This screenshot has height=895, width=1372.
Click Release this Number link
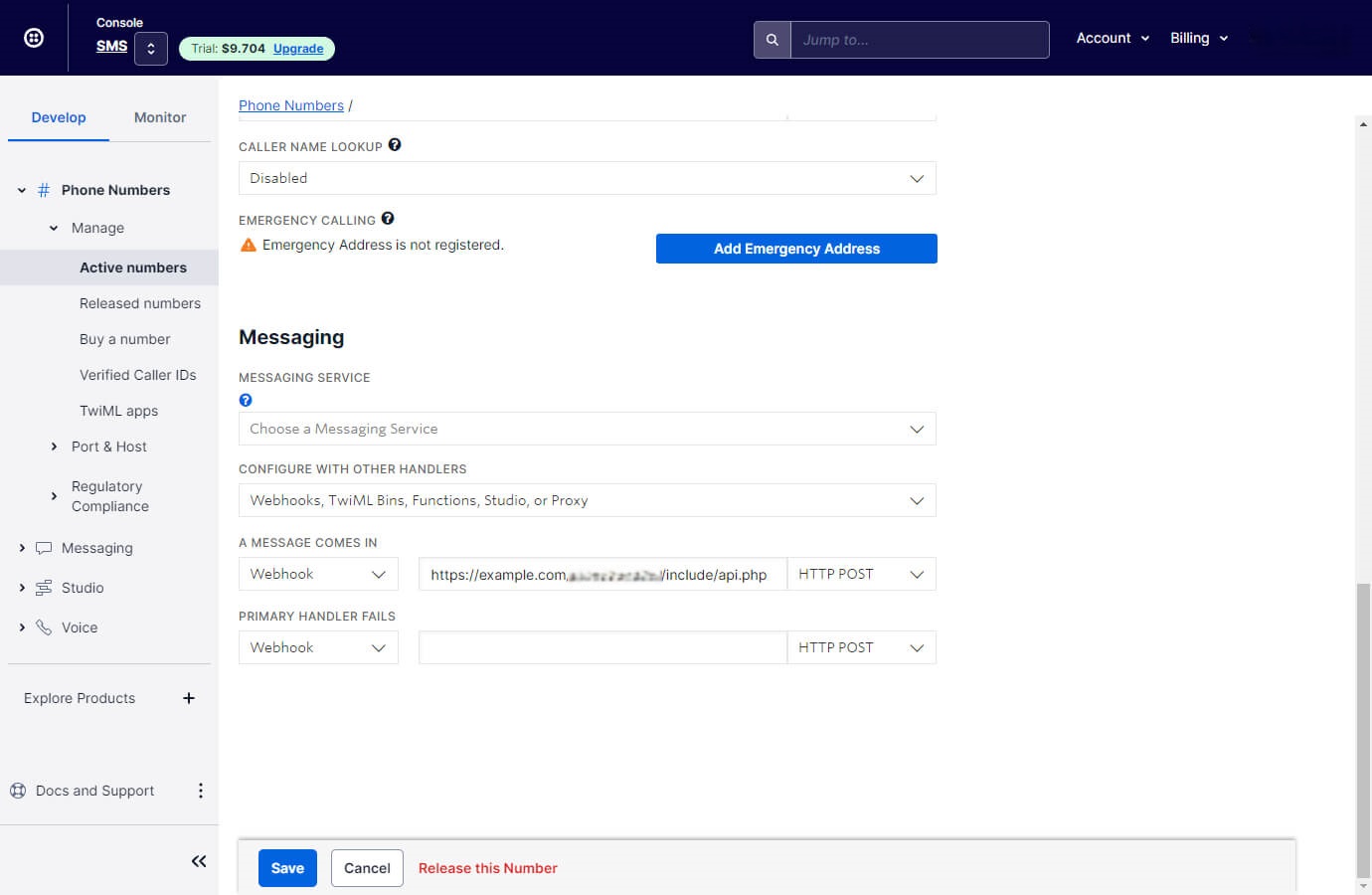[487, 868]
